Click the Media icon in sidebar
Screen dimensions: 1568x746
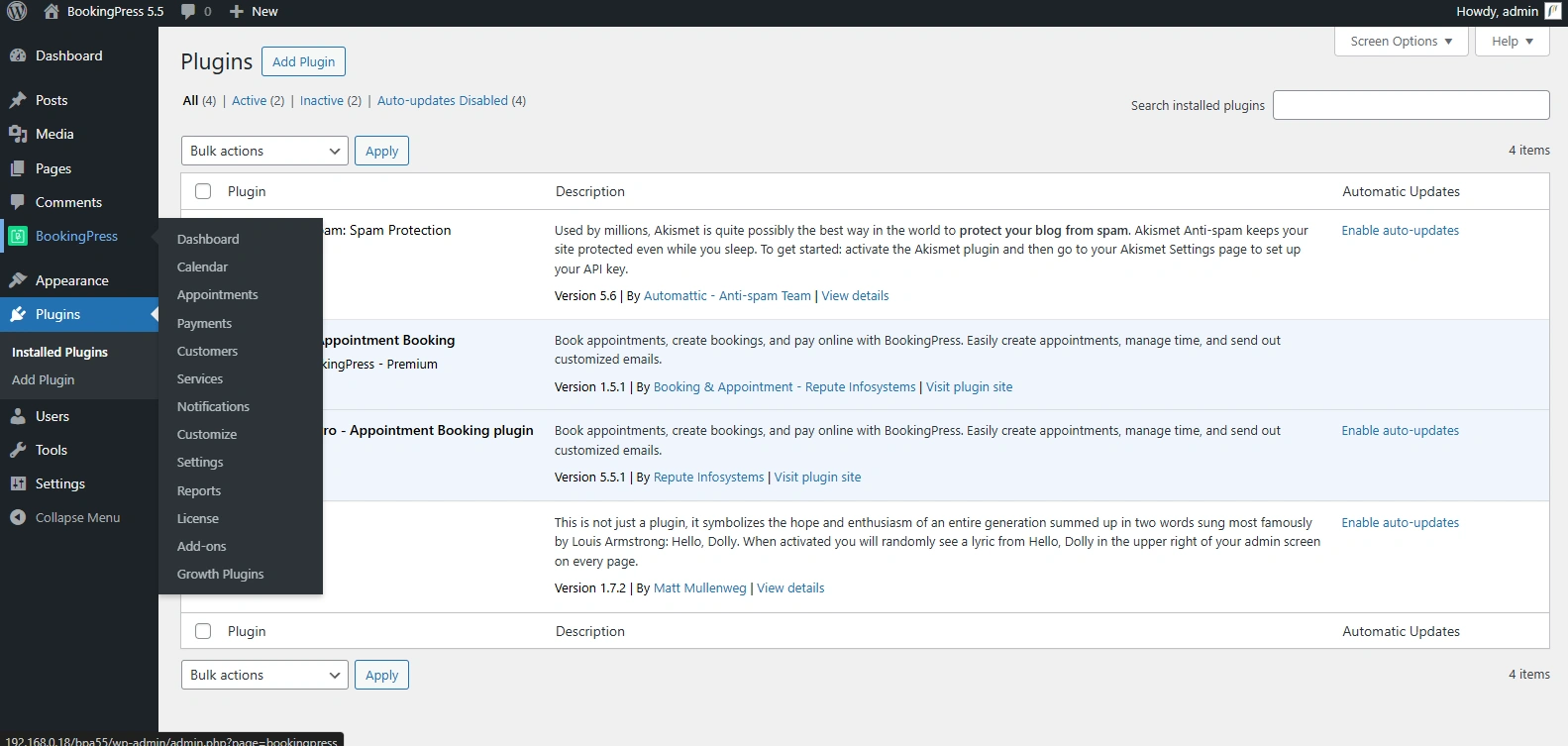pyautogui.click(x=18, y=134)
